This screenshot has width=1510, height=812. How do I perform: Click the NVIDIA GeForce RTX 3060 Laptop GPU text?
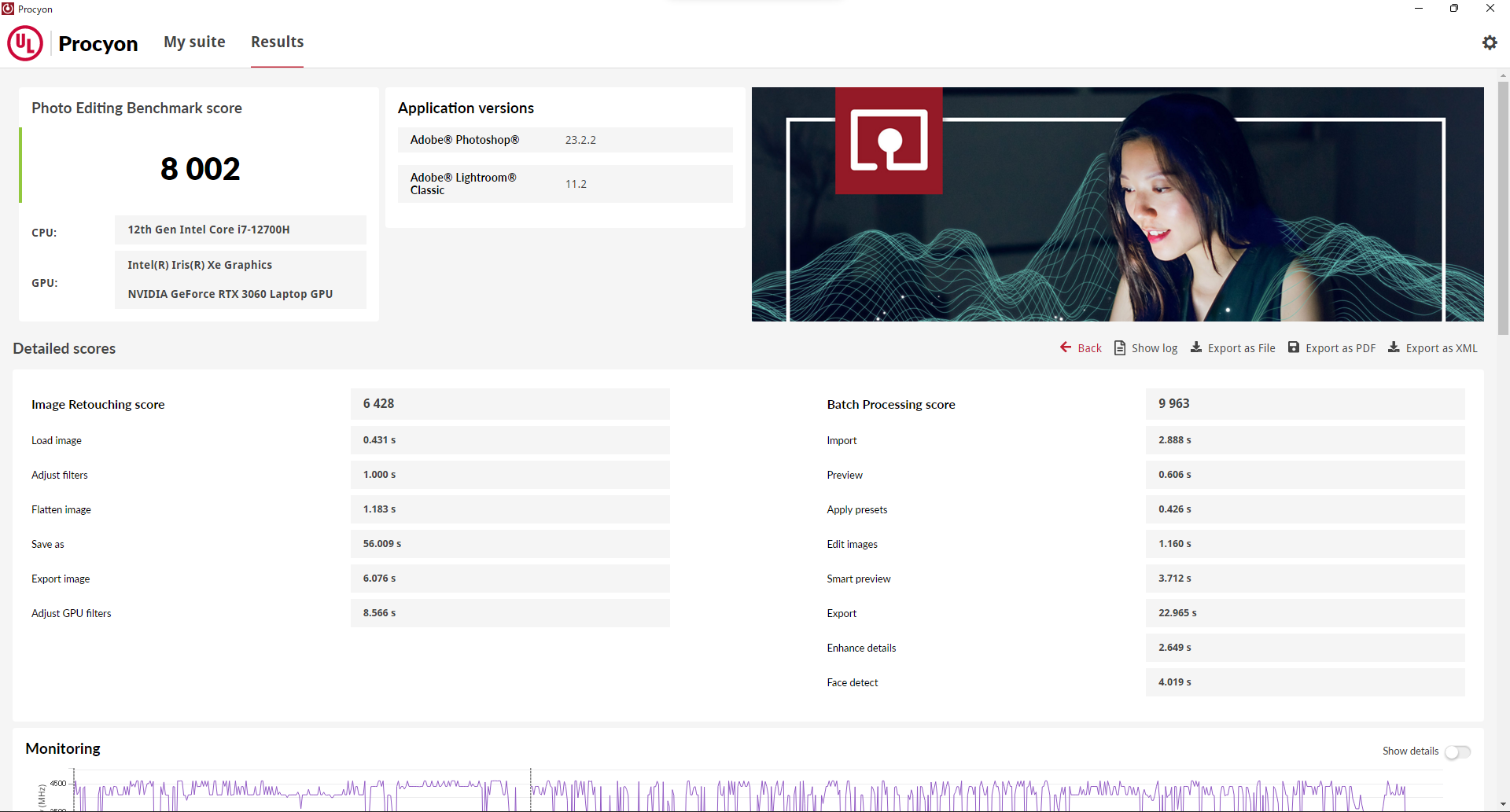(230, 294)
